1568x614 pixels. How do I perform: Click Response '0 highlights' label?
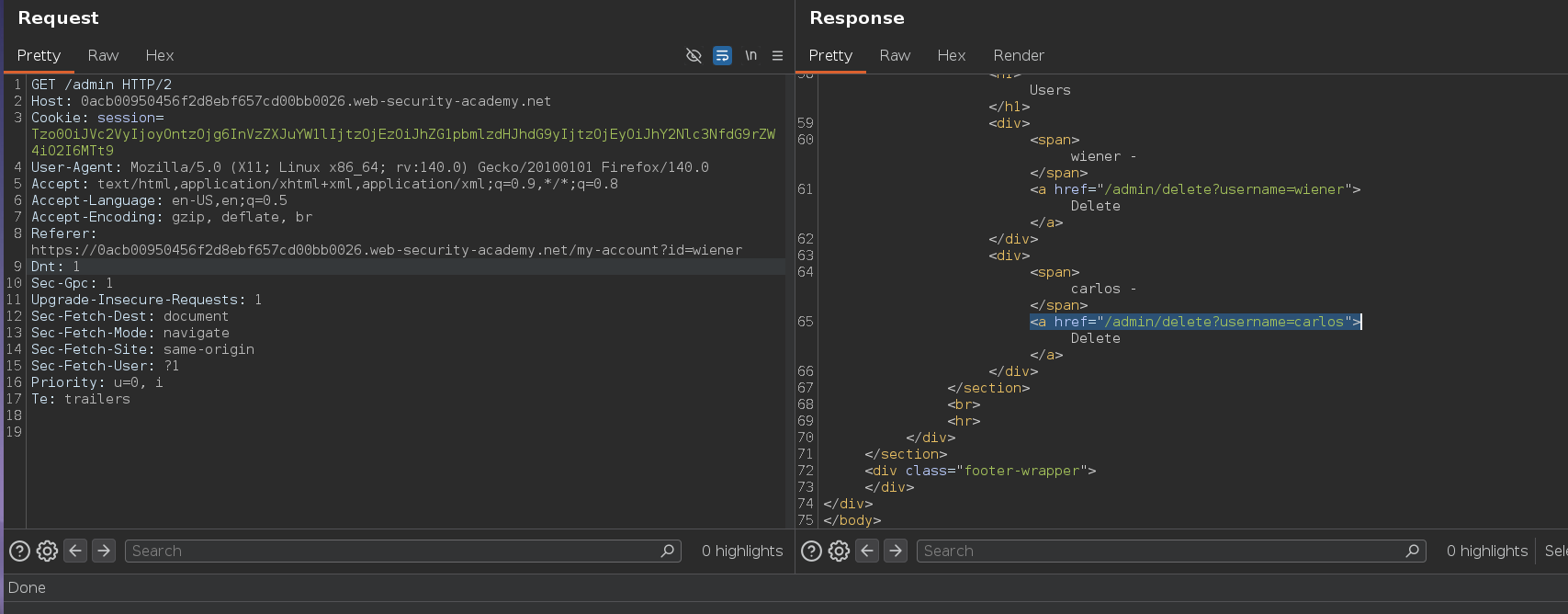point(1487,551)
